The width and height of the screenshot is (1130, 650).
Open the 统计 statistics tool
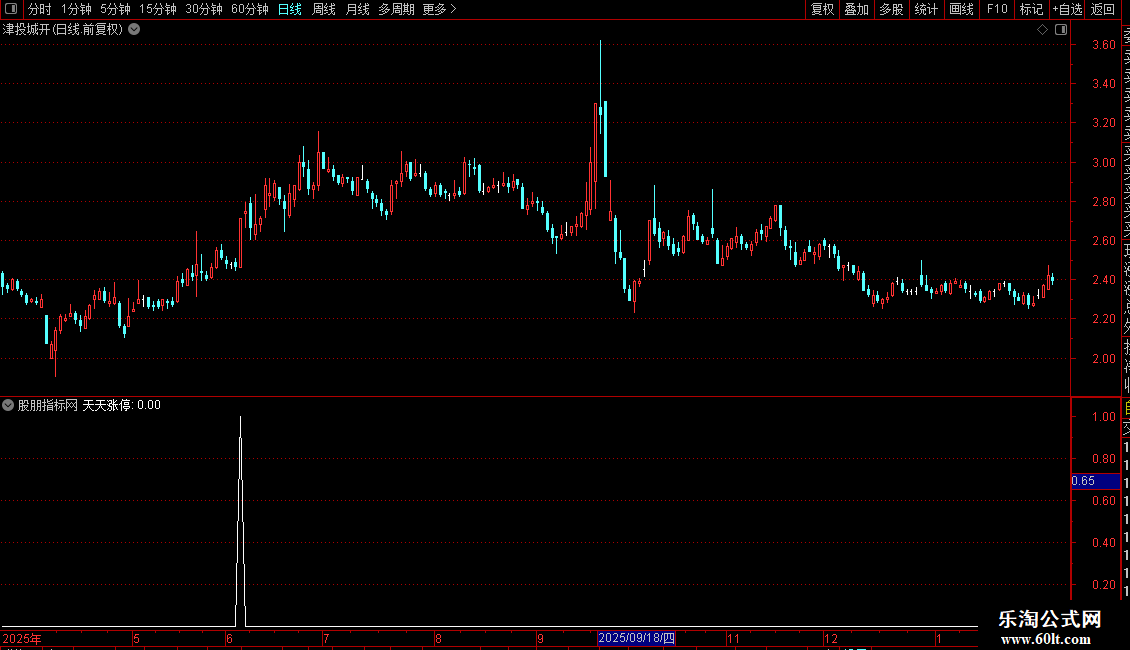pos(926,9)
